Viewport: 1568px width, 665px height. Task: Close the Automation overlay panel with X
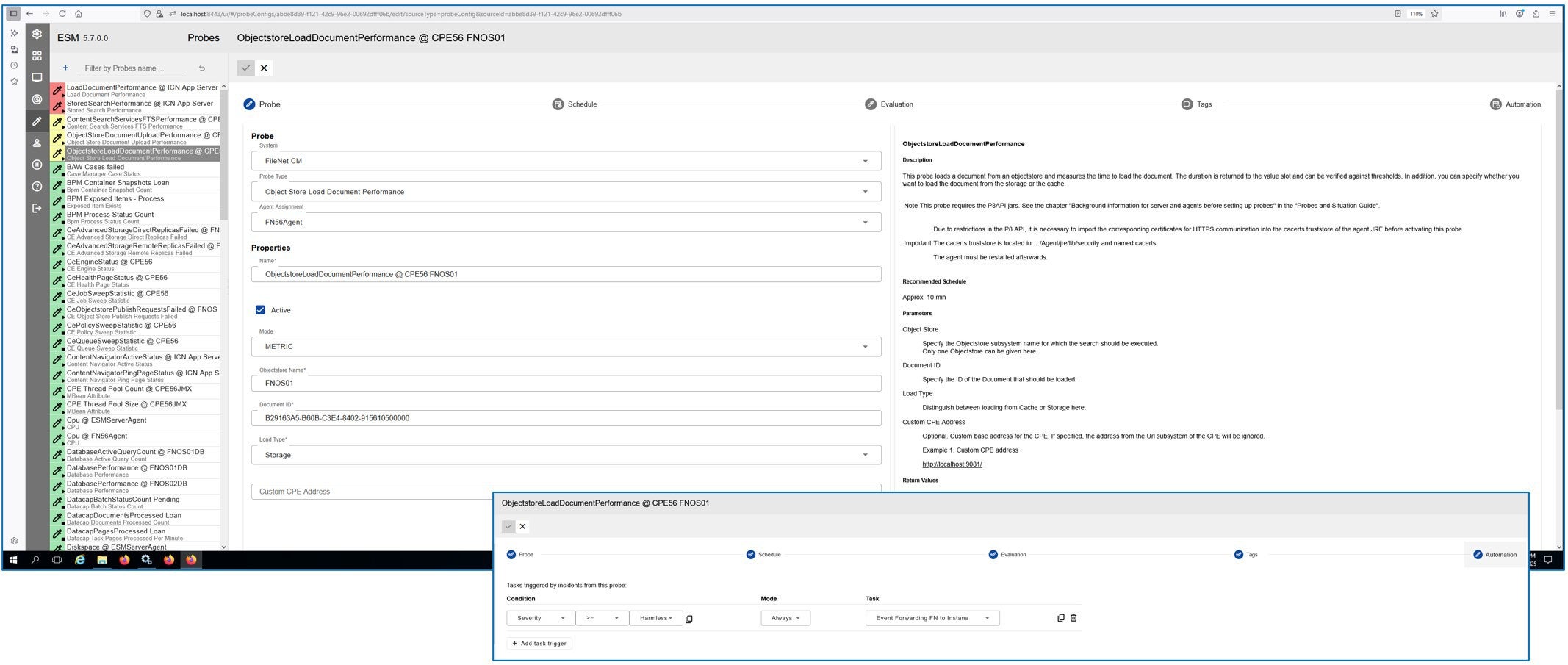[x=522, y=526]
